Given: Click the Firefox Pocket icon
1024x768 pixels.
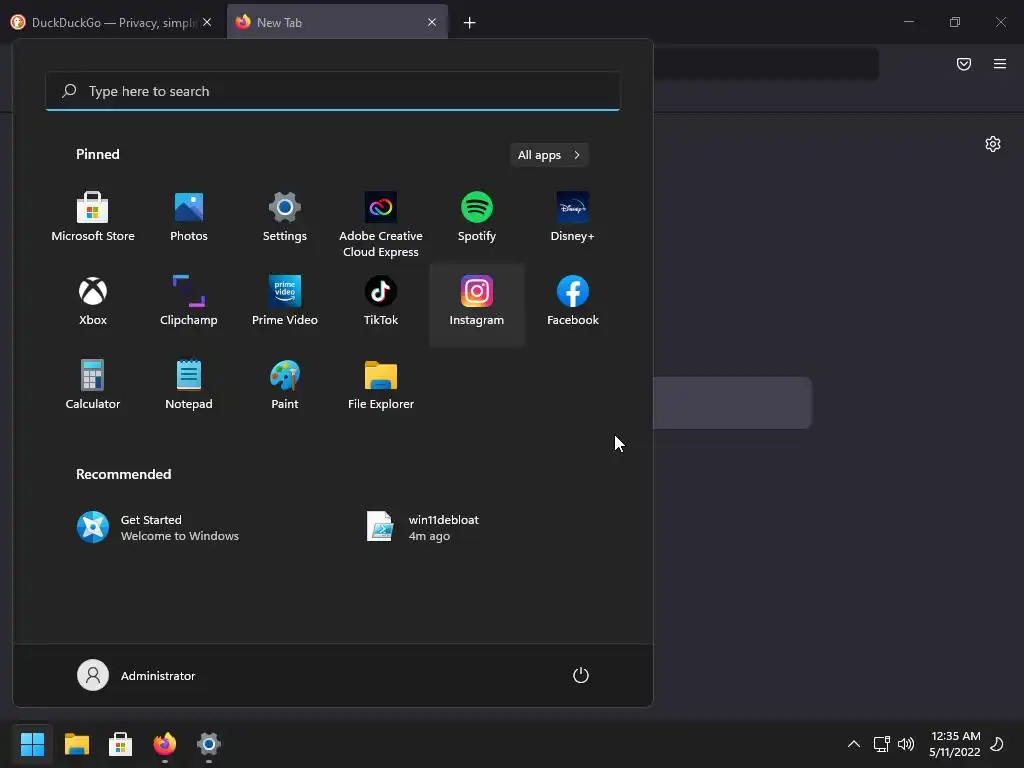Looking at the screenshot, I should [x=964, y=64].
